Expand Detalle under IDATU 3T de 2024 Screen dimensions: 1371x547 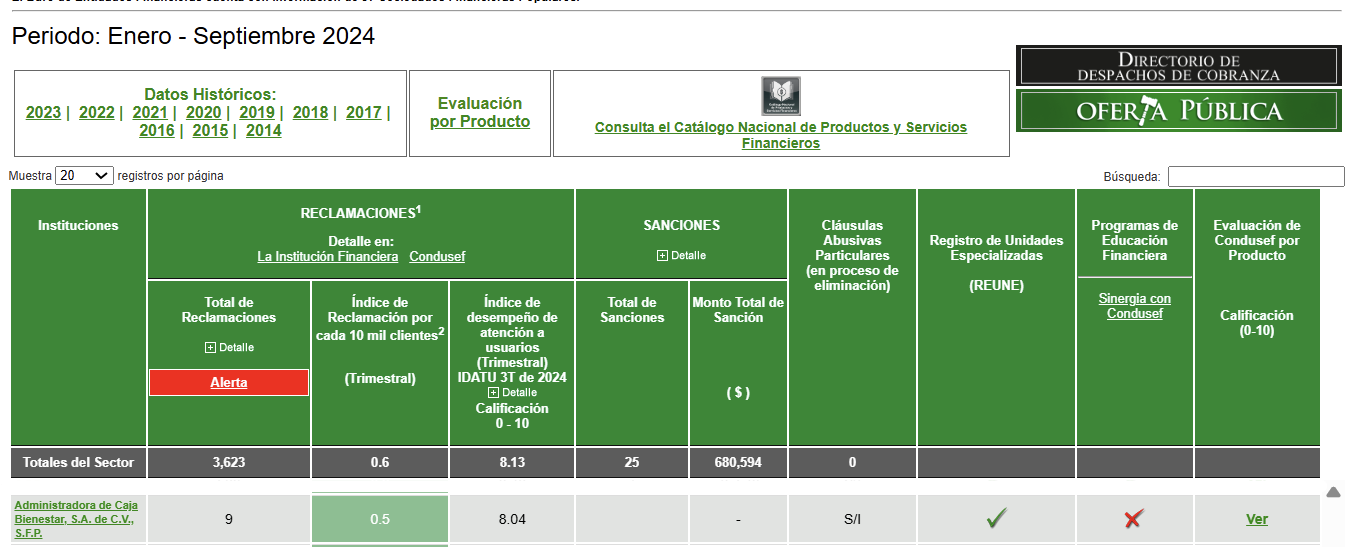click(512, 393)
